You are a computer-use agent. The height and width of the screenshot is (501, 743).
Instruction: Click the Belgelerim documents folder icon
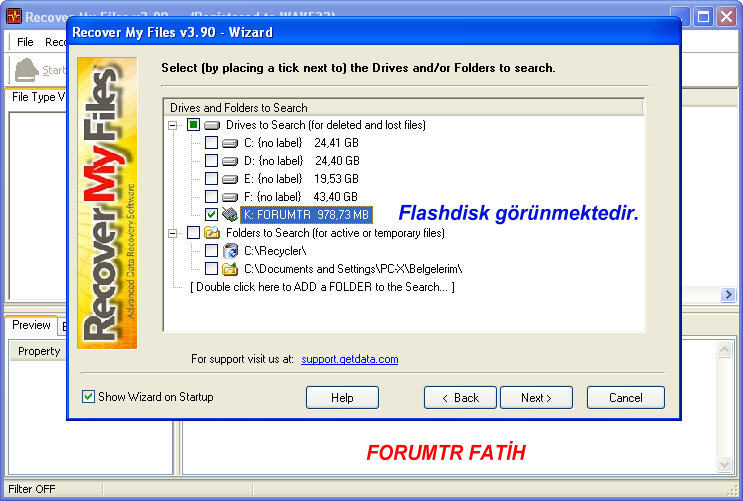(x=230, y=269)
